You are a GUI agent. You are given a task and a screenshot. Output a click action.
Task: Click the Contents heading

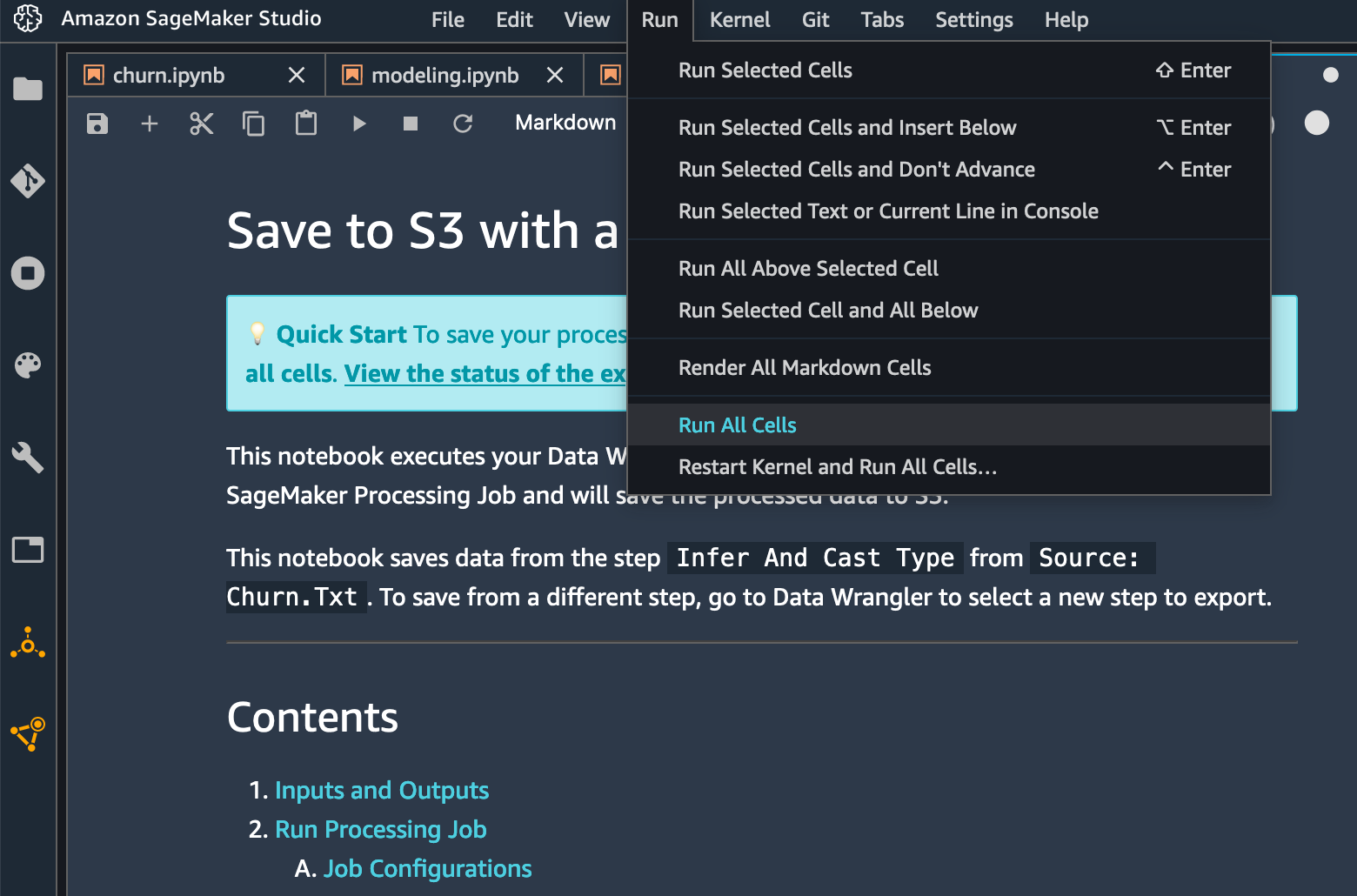coord(312,718)
